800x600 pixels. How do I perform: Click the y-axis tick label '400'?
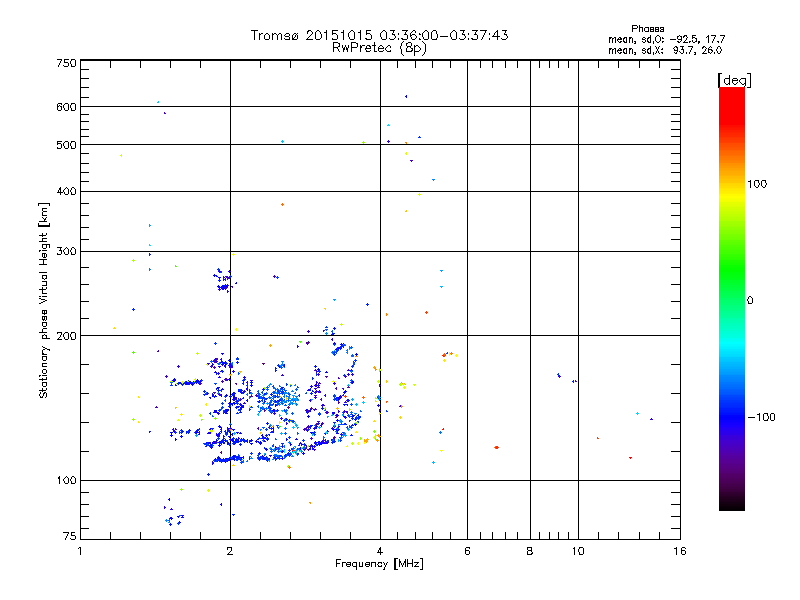click(x=67, y=191)
